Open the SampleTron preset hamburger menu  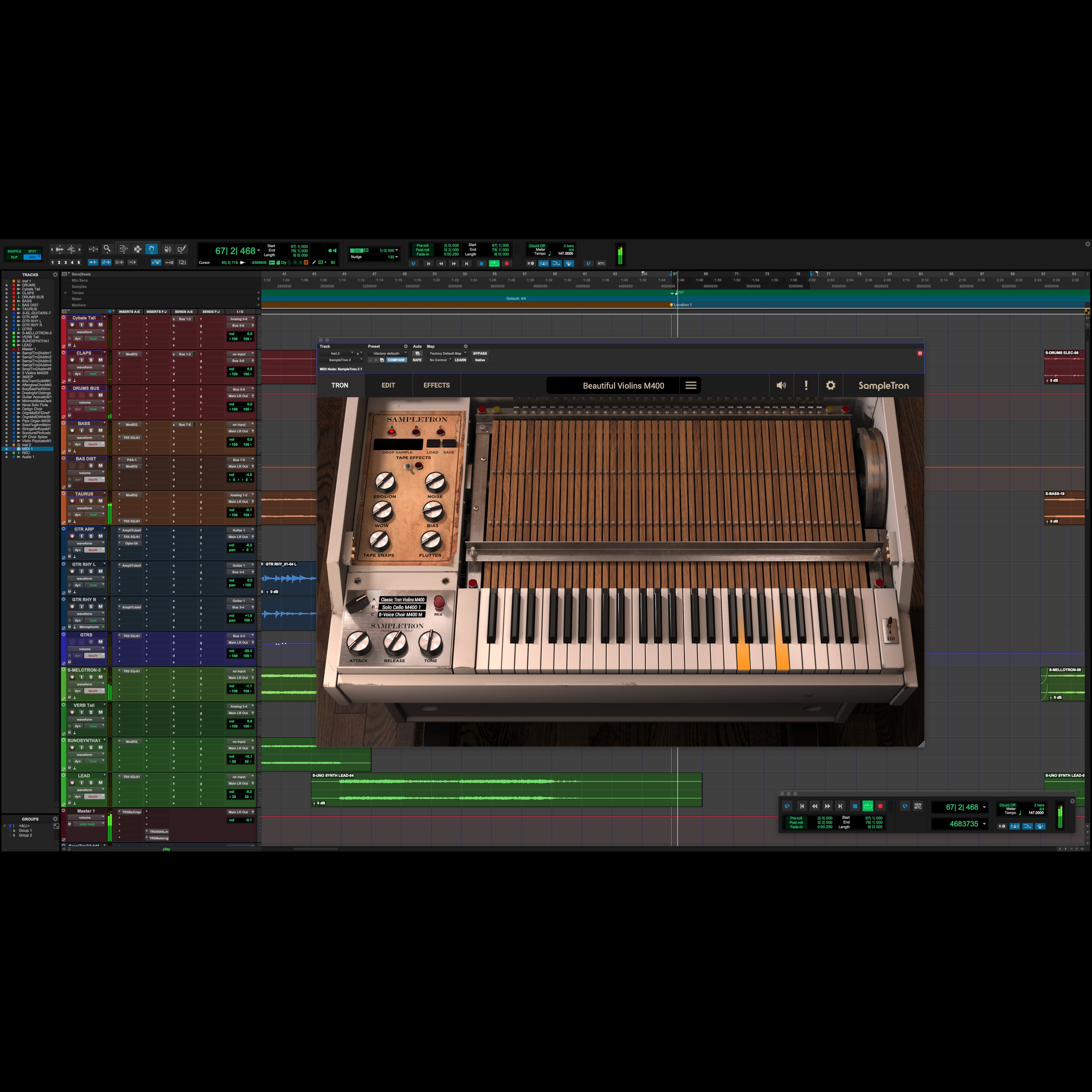tap(691, 385)
